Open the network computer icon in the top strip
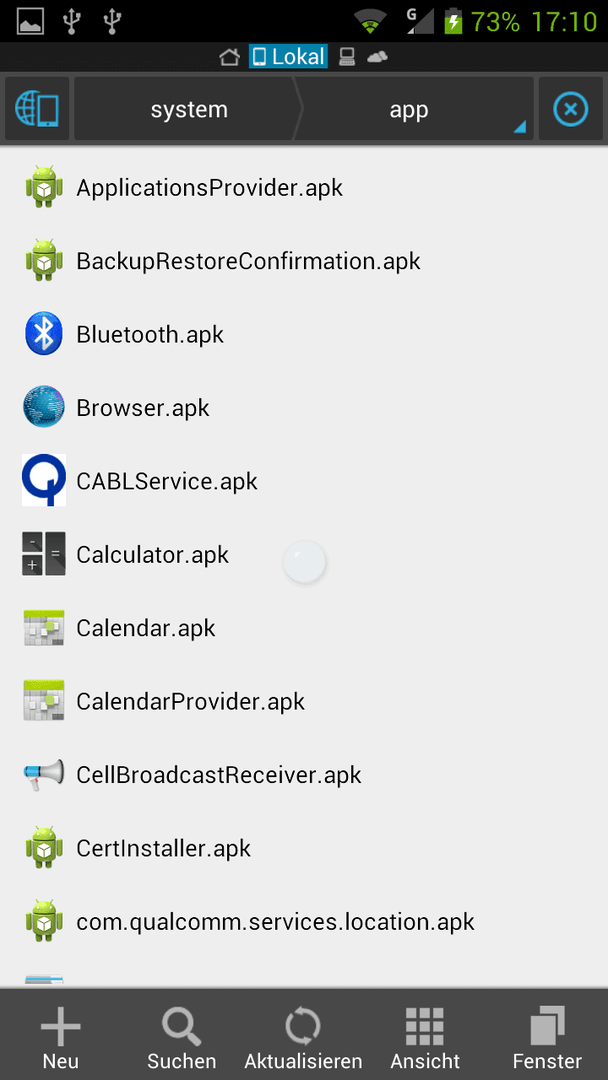The image size is (608, 1080). (346, 56)
